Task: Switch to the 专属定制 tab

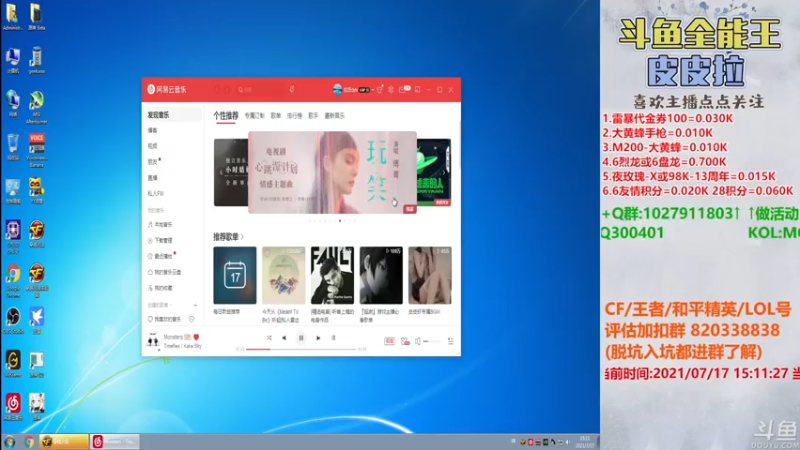Action: 254,116
